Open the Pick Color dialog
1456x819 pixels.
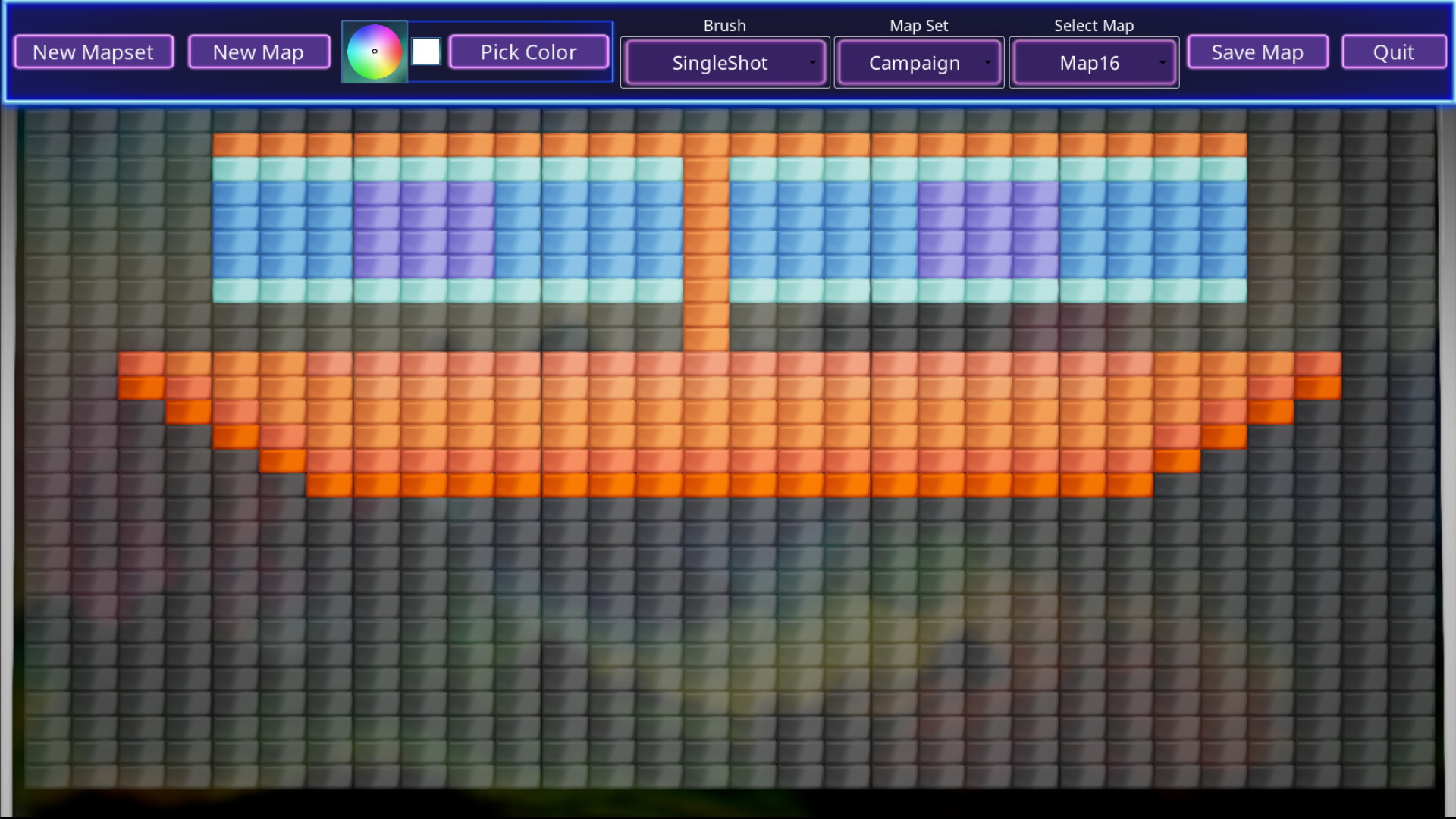click(528, 52)
